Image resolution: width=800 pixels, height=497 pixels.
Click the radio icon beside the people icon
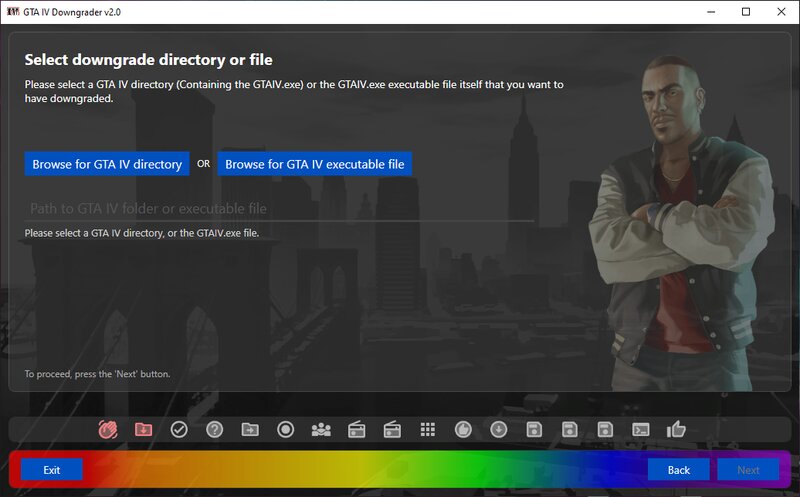(357, 429)
